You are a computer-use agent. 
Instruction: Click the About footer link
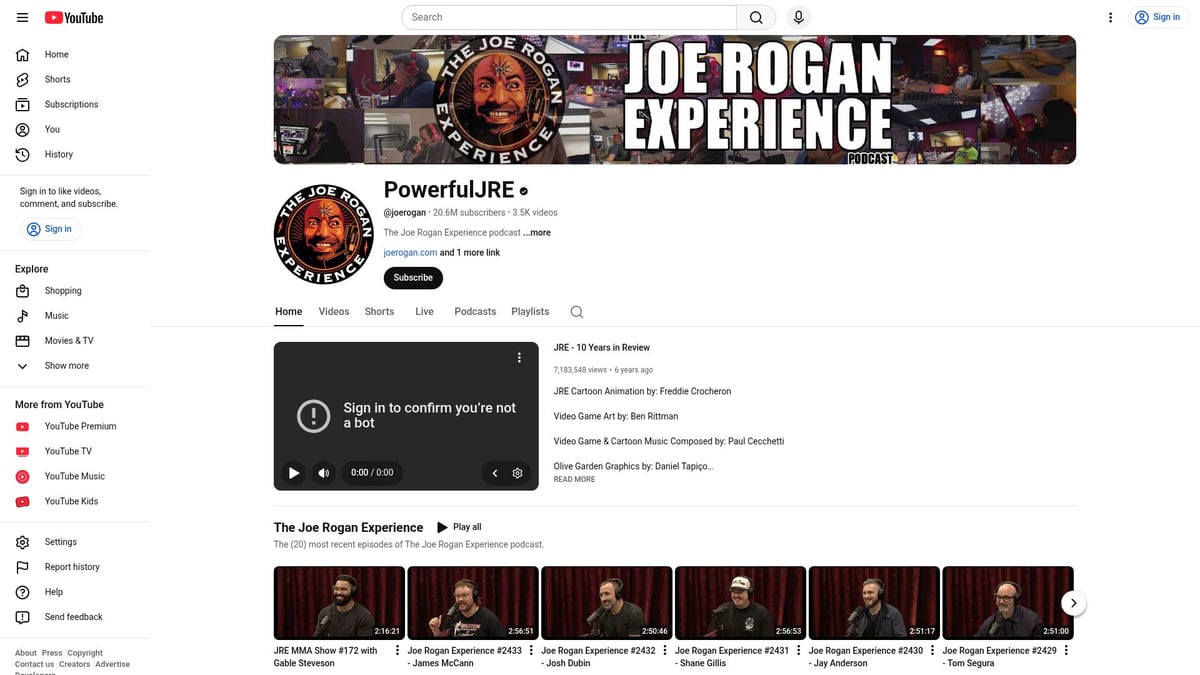coord(26,653)
